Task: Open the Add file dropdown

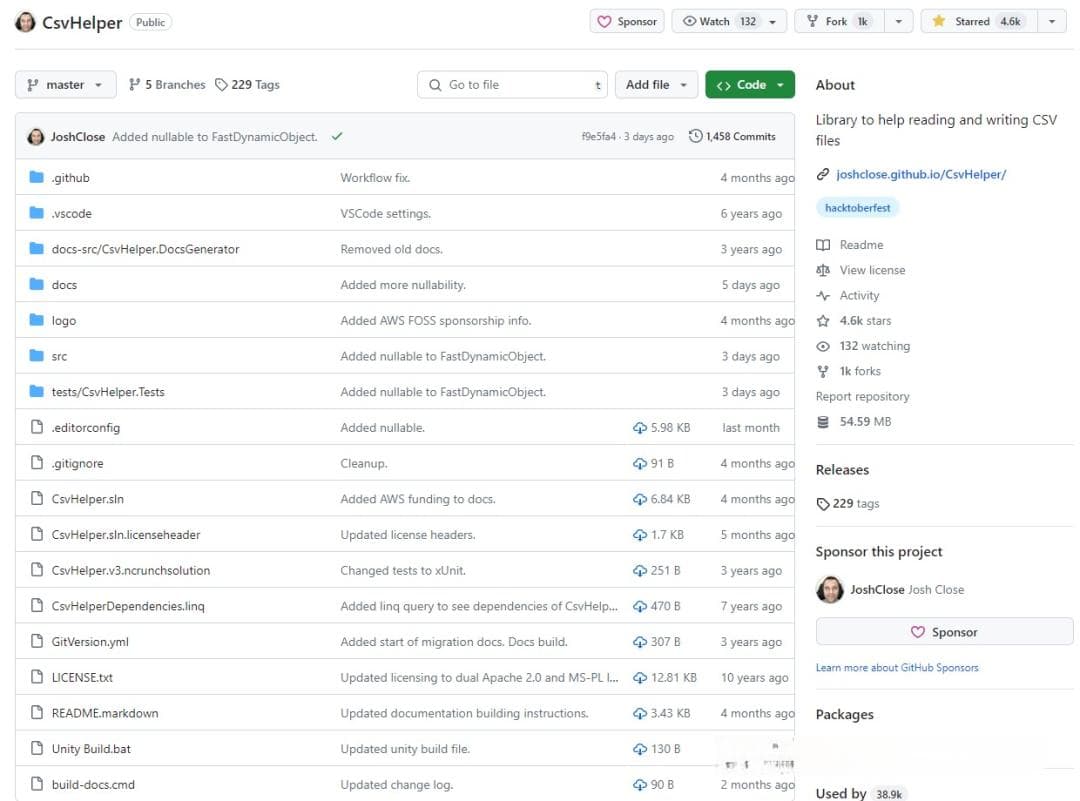Action: [x=656, y=85]
